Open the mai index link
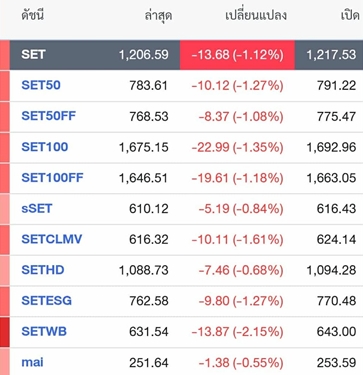This screenshot has width=363, height=375. [x=32, y=362]
